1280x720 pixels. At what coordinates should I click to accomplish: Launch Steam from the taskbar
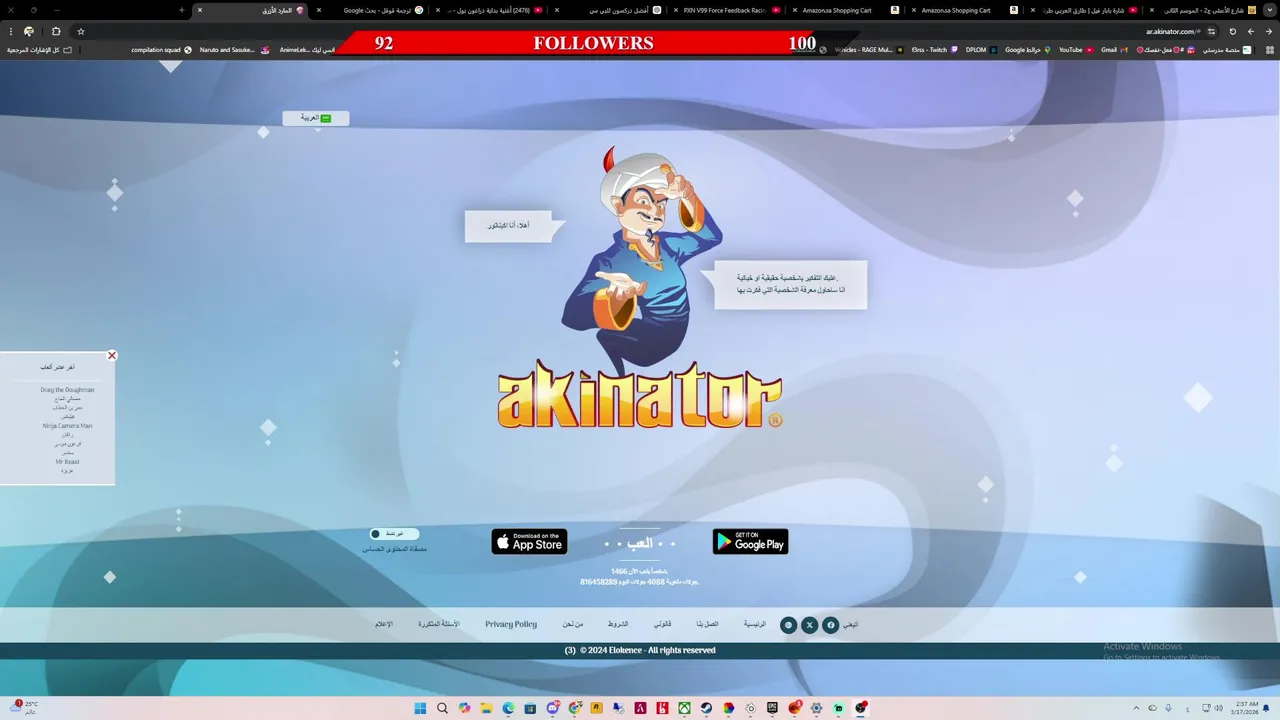coord(706,708)
